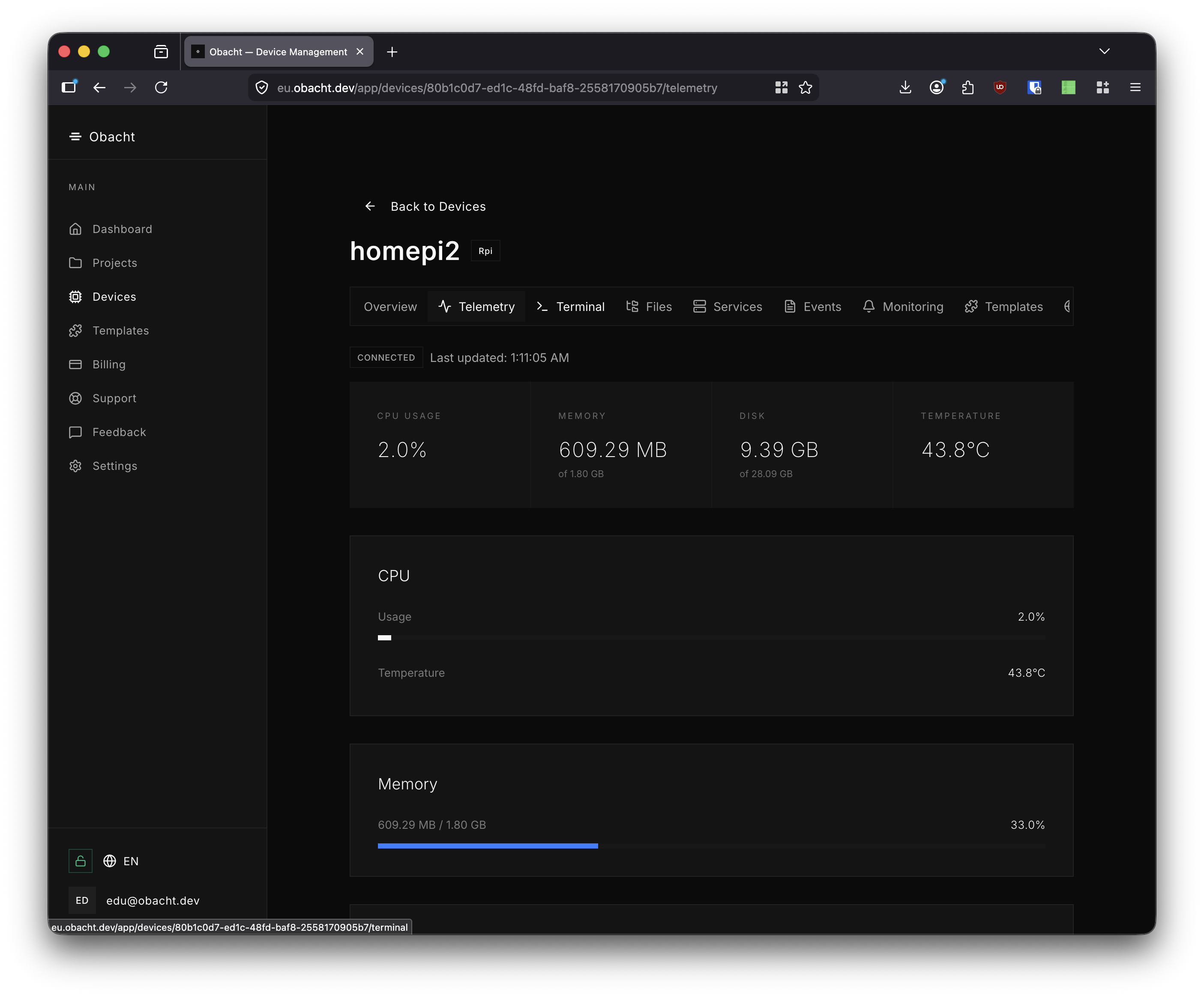Reload the current page
This screenshot has width=1204, height=998.
tap(161, 87)
